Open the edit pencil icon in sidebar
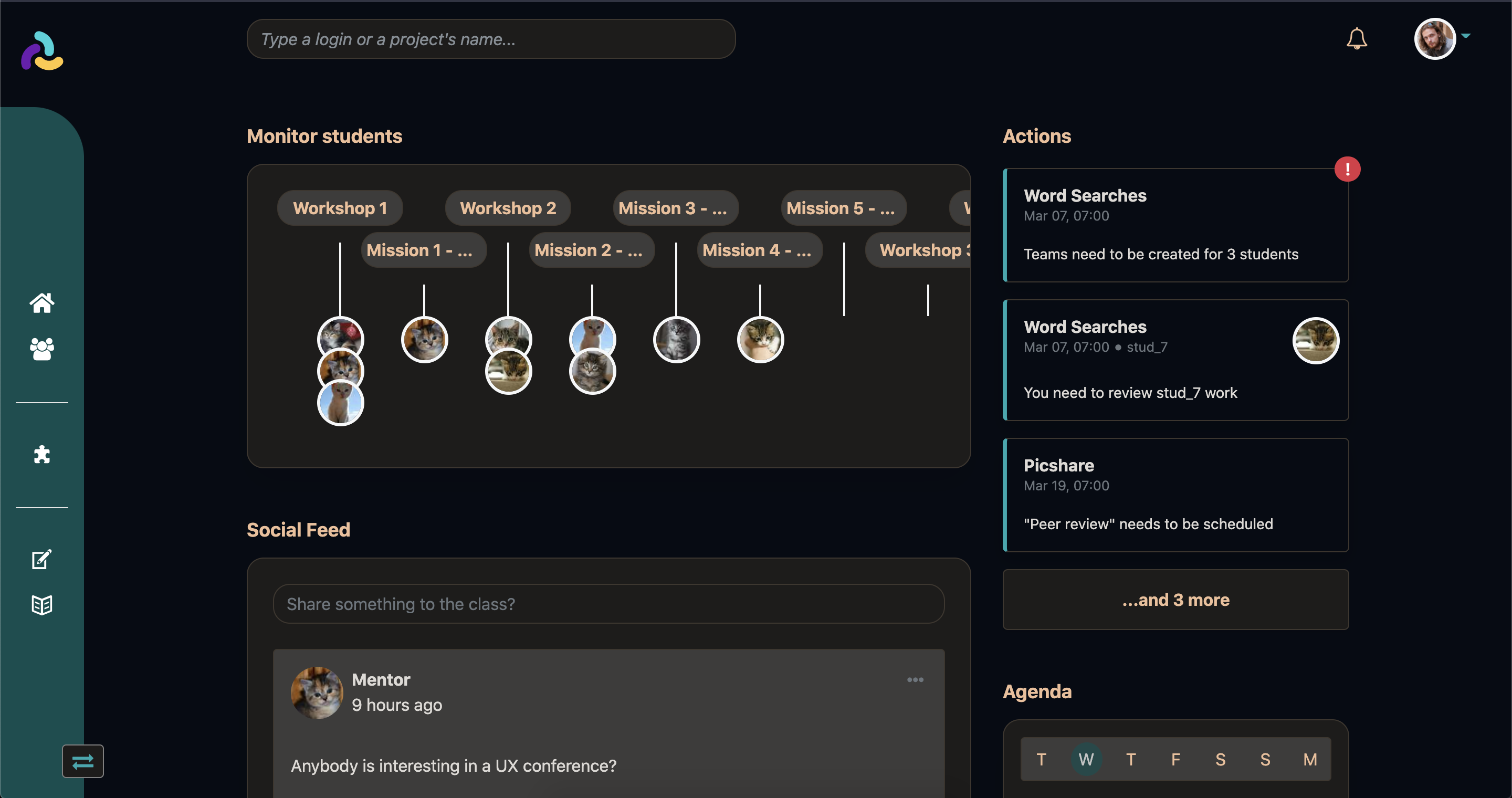The height and width of the screenshot is (798, 1512). (41, 559)
